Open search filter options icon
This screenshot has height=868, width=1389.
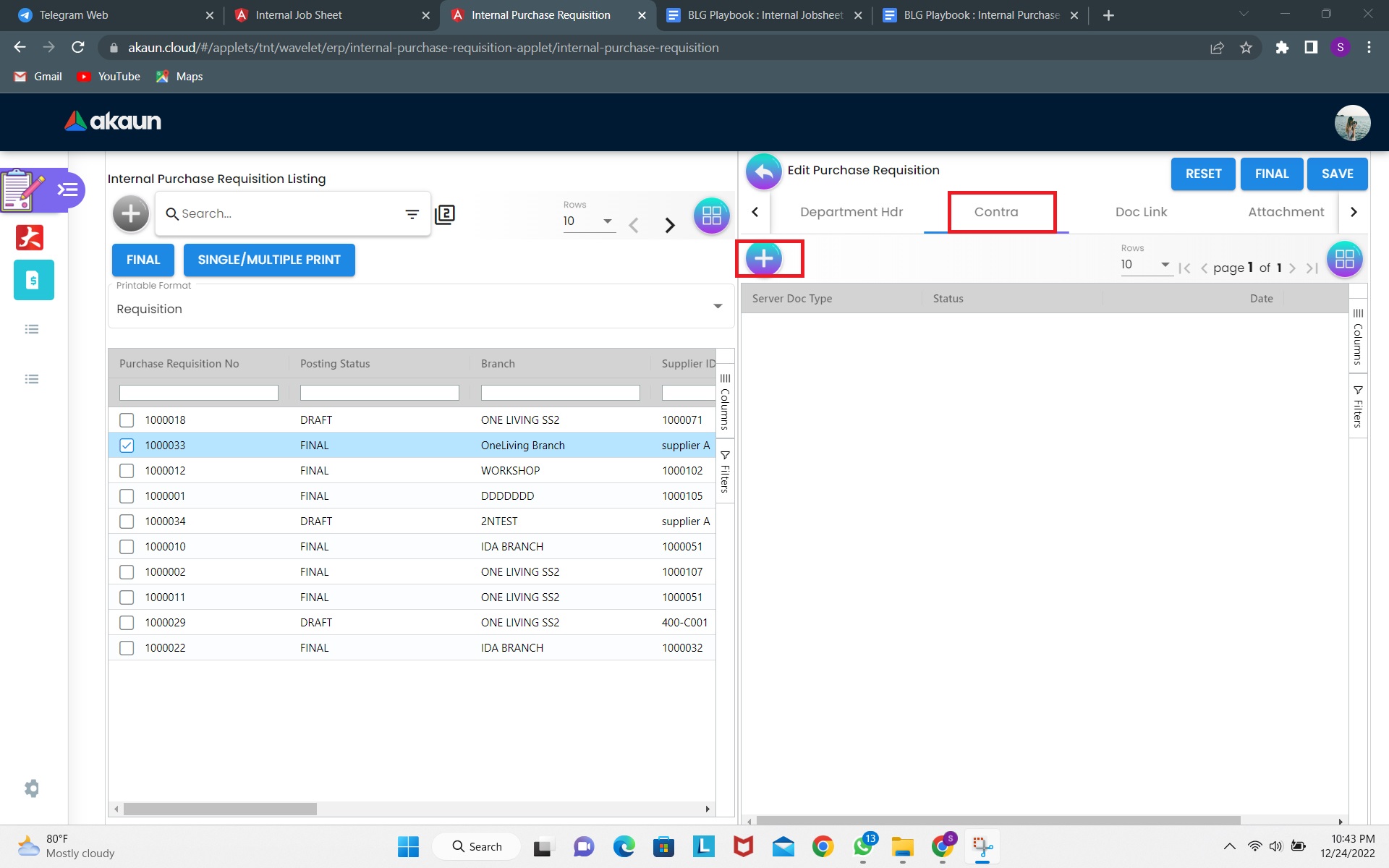(x=412, y=214)
